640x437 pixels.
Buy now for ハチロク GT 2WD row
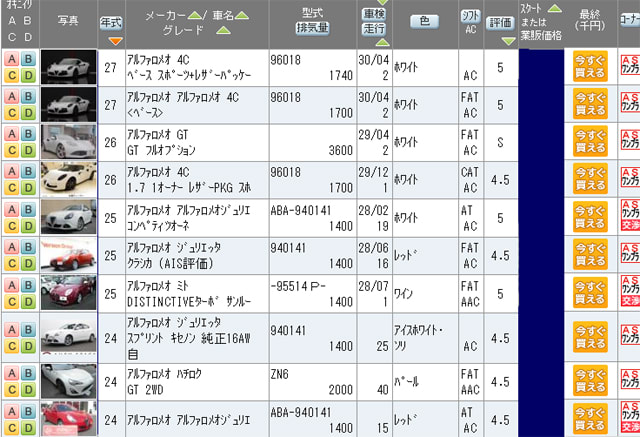pos(590,381)
